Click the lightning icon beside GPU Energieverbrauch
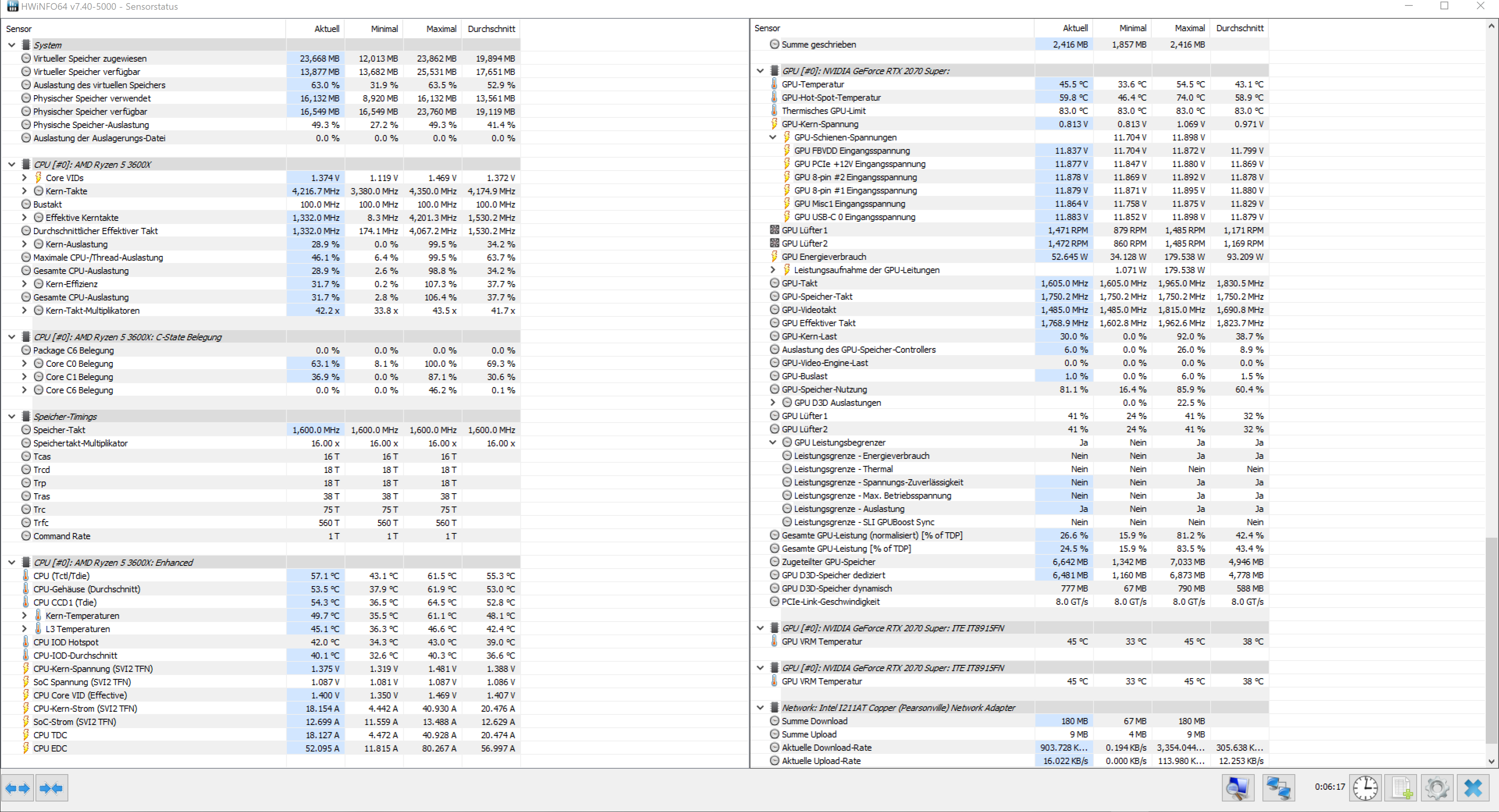The image size is (1499, 812). click(774, 256)
